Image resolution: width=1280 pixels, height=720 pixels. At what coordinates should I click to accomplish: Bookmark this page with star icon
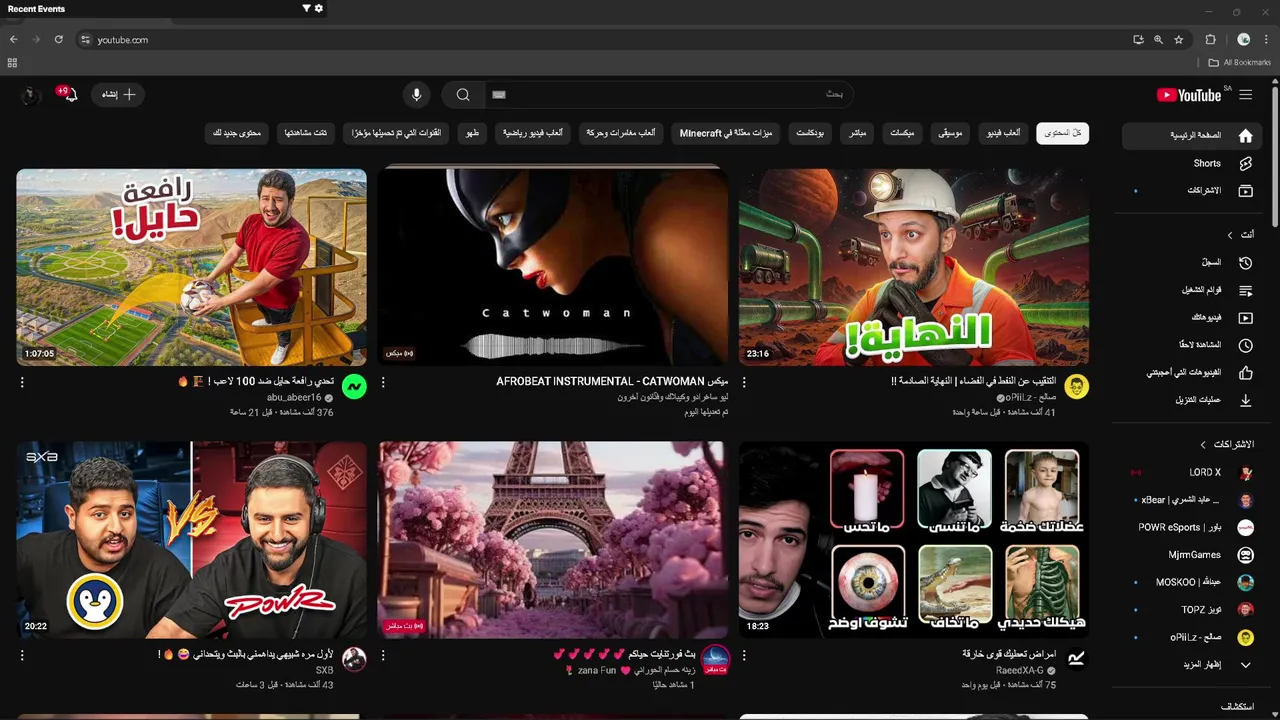coord(1179,39)
